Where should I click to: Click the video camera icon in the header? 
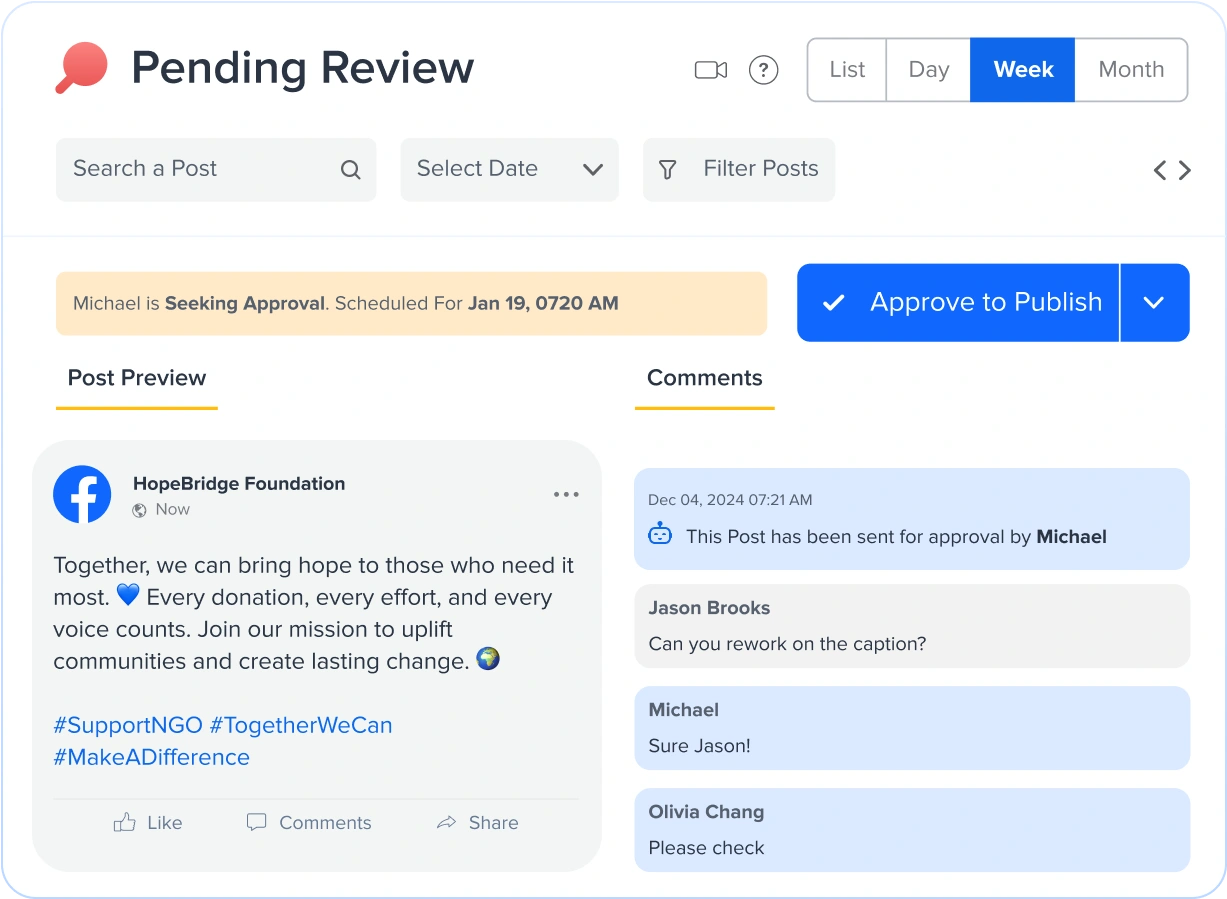point(710,69)
